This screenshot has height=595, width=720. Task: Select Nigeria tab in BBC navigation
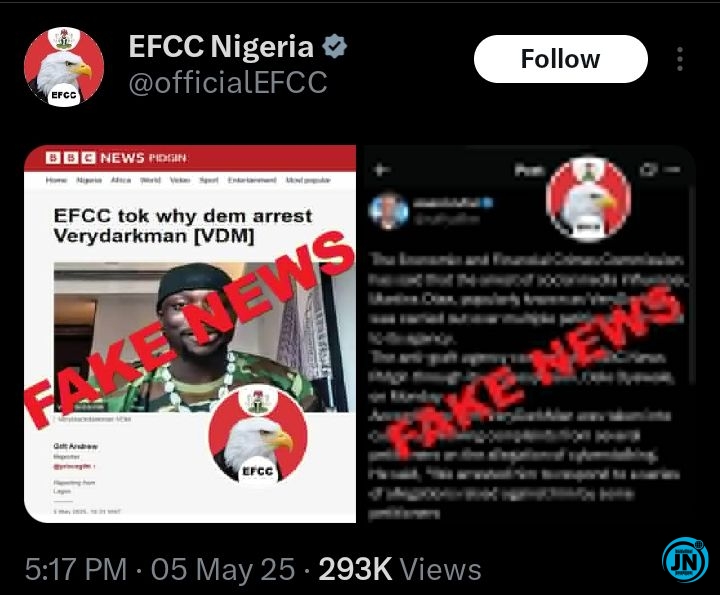[89, 180]
